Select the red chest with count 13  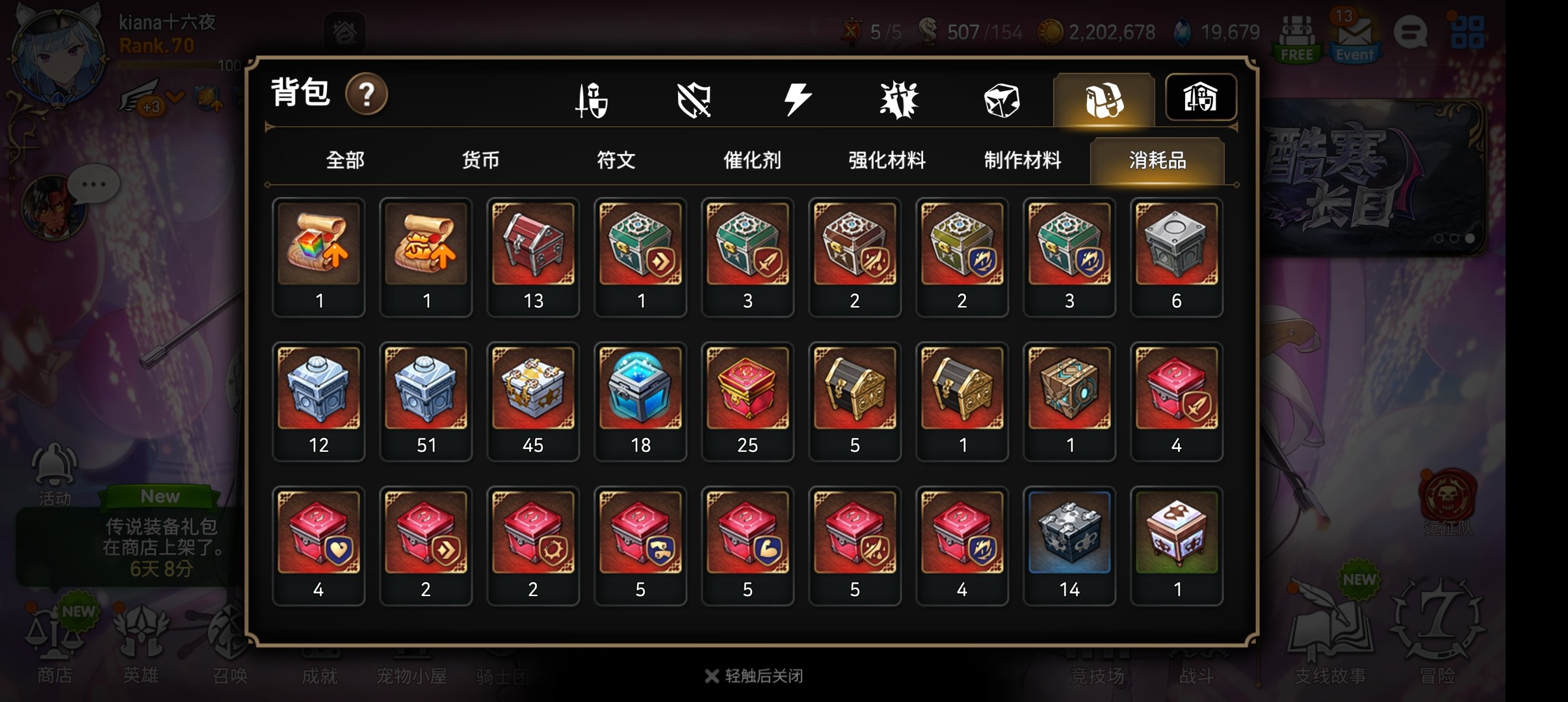coord(533,257)
